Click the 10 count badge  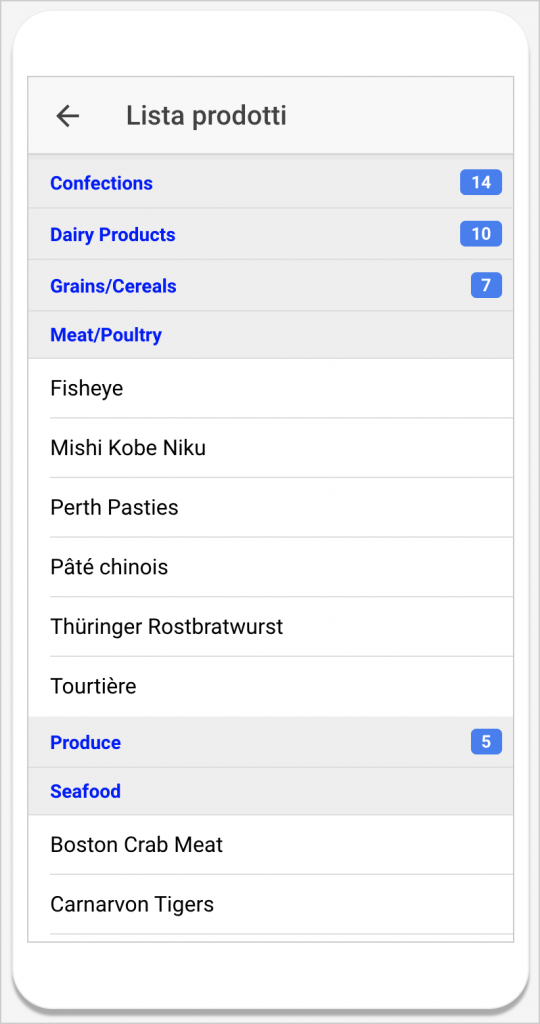tap(481, 234)
